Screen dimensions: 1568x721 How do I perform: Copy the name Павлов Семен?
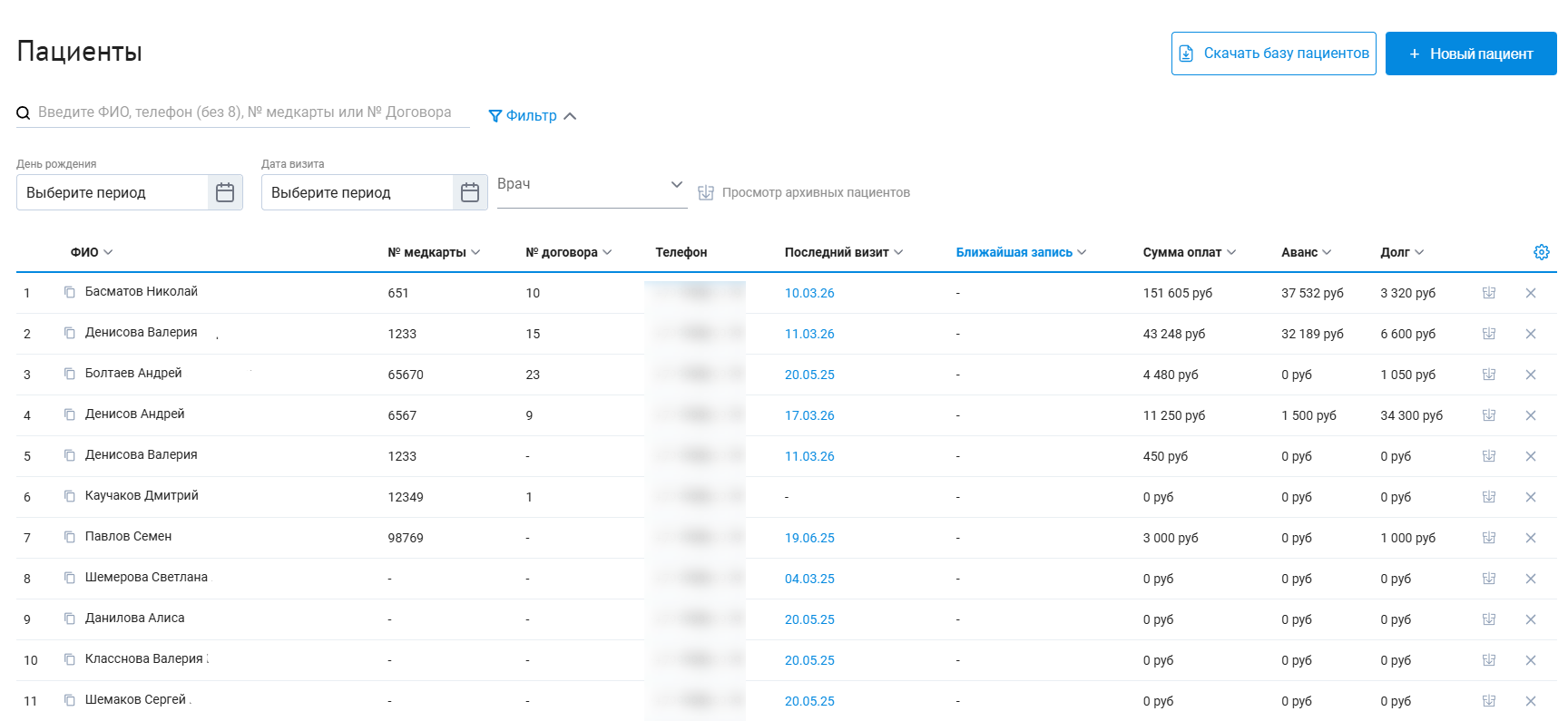coord(70,537)
